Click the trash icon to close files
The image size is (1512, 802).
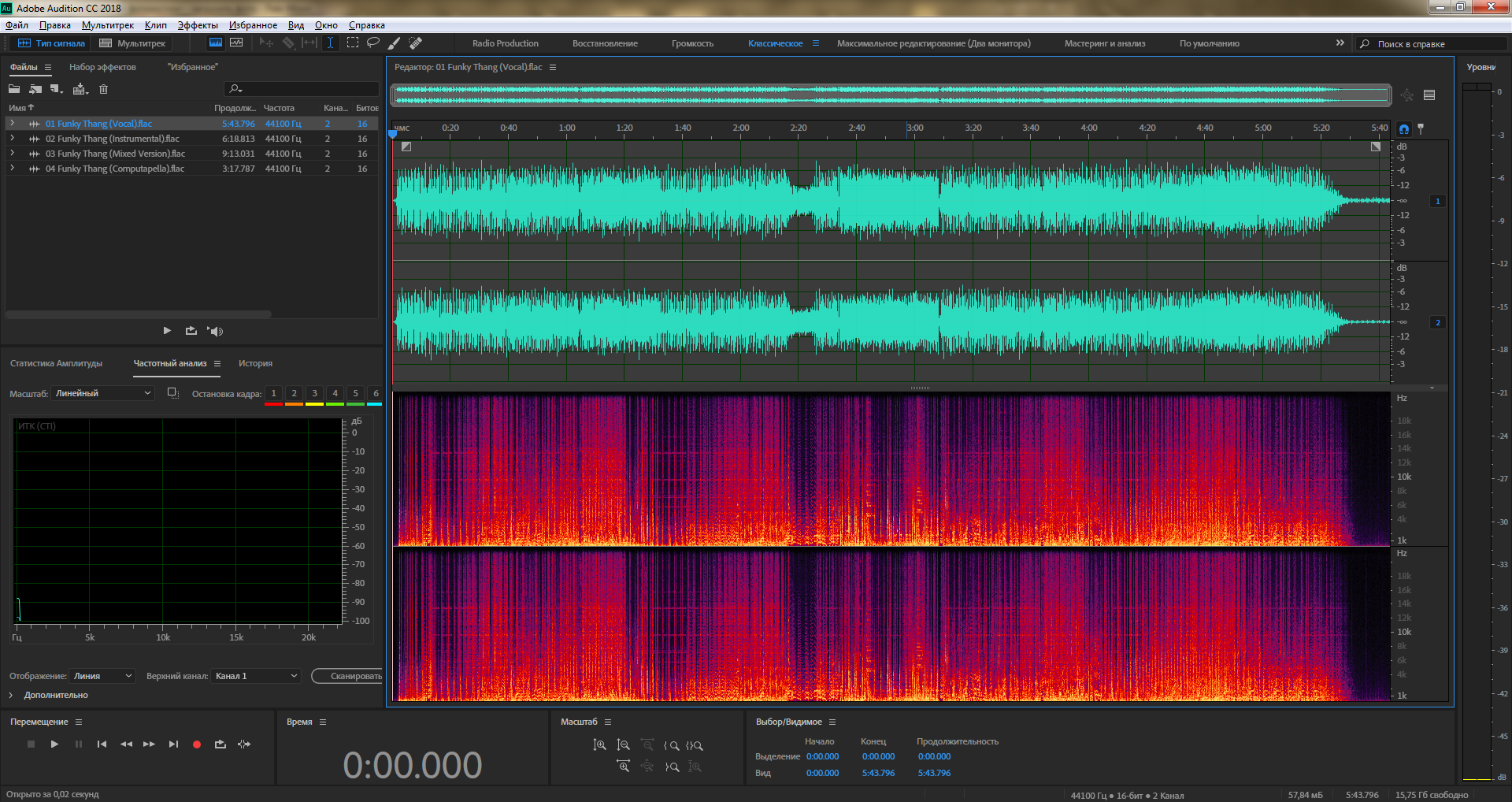pos(103,89)
